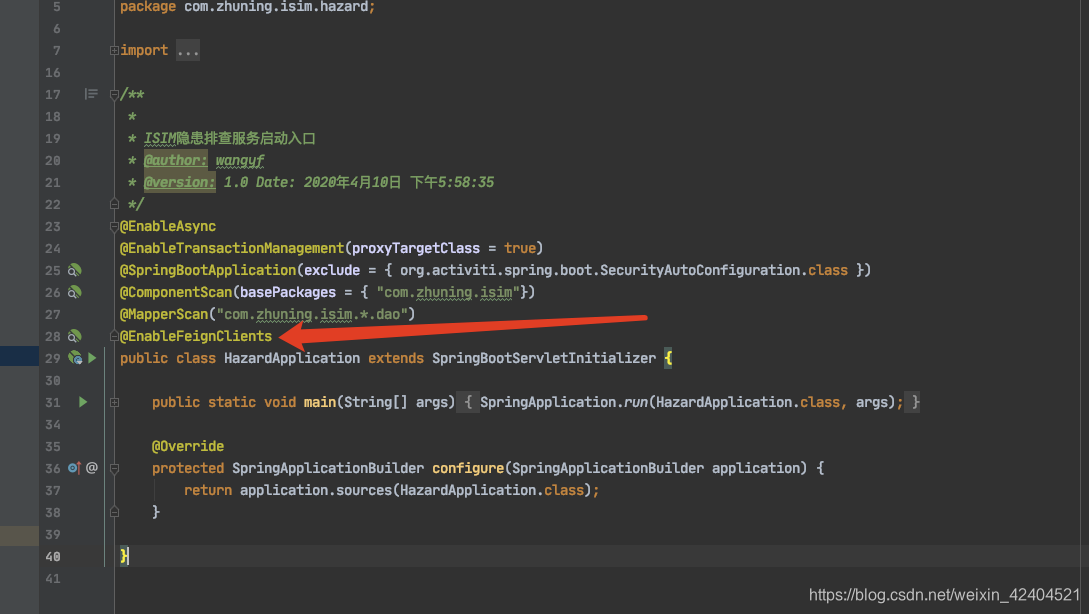The width and height of the screenshot is (1089, 614).
Task: Click line number 29 in gutter
Action: click(53, 358)
